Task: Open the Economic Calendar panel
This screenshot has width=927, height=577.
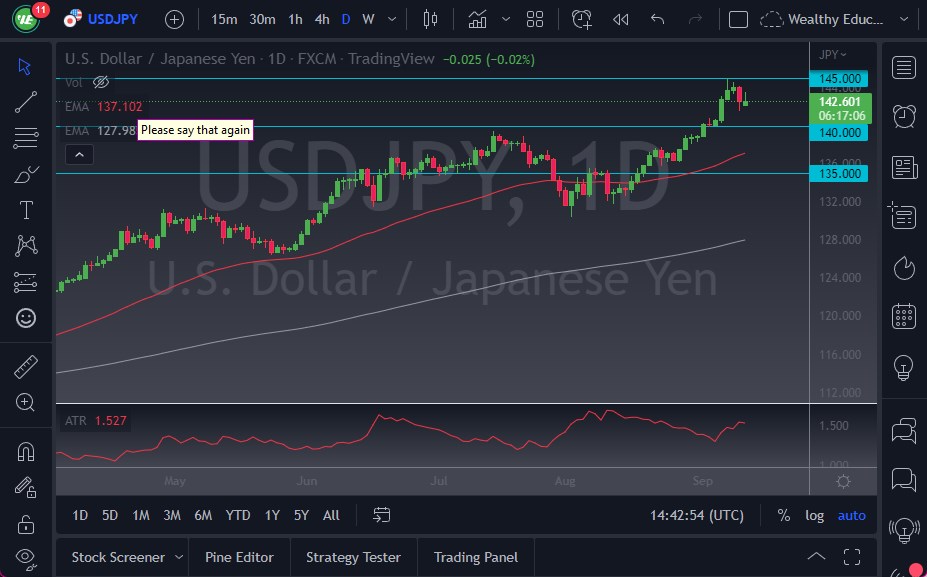Action: 903,315
